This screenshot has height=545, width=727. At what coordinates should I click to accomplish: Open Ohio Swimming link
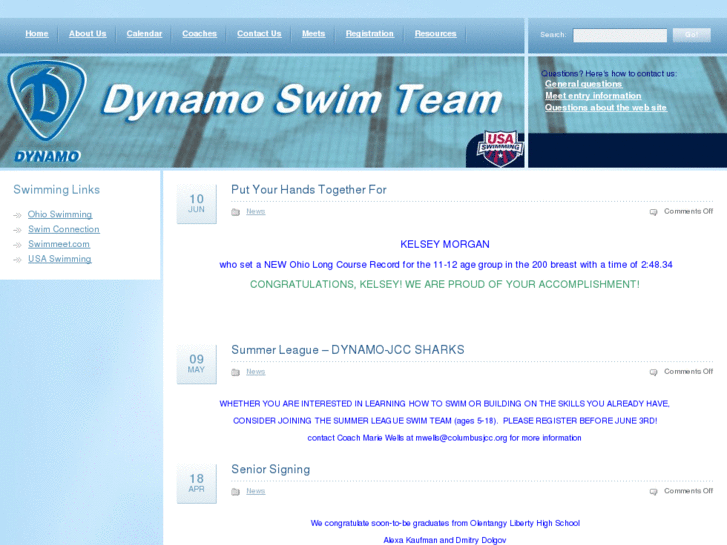point(60,214)
